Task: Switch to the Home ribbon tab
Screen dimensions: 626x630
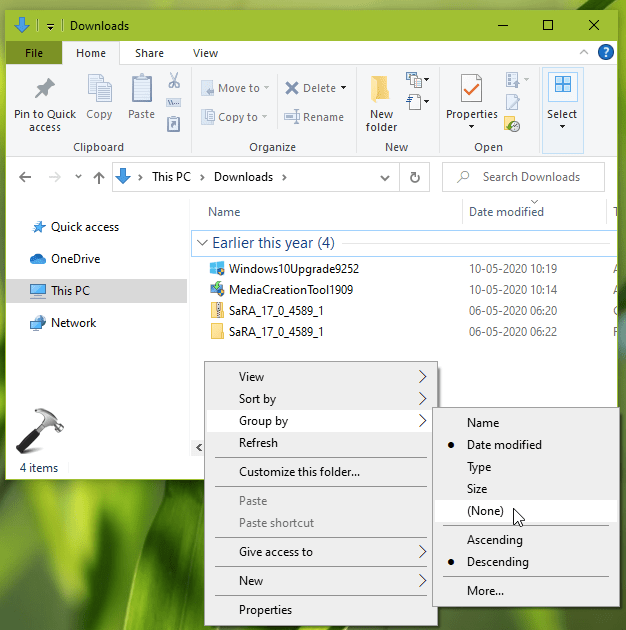Action: 91,53
